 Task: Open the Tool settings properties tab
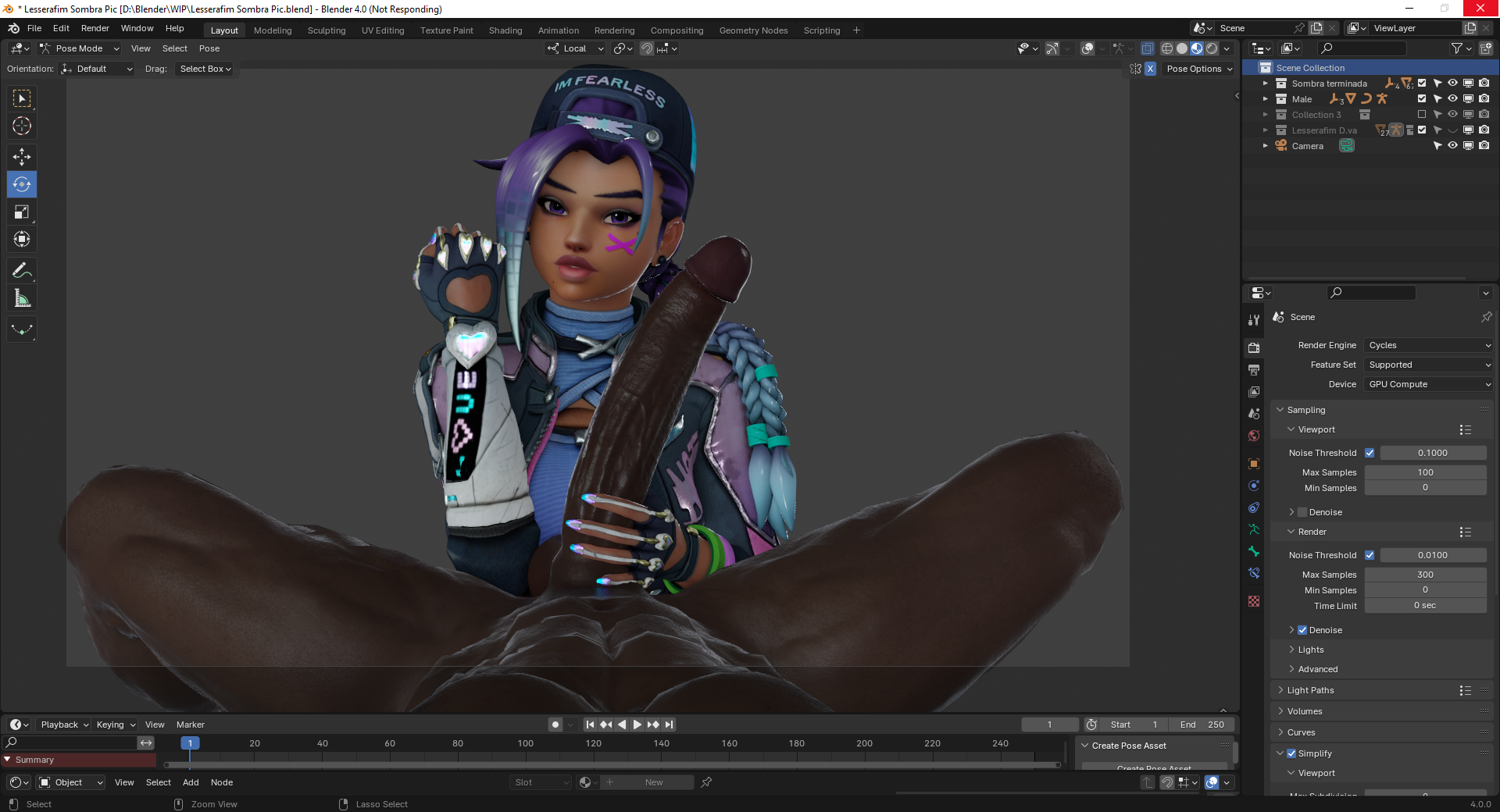(x=1254, y=319)
